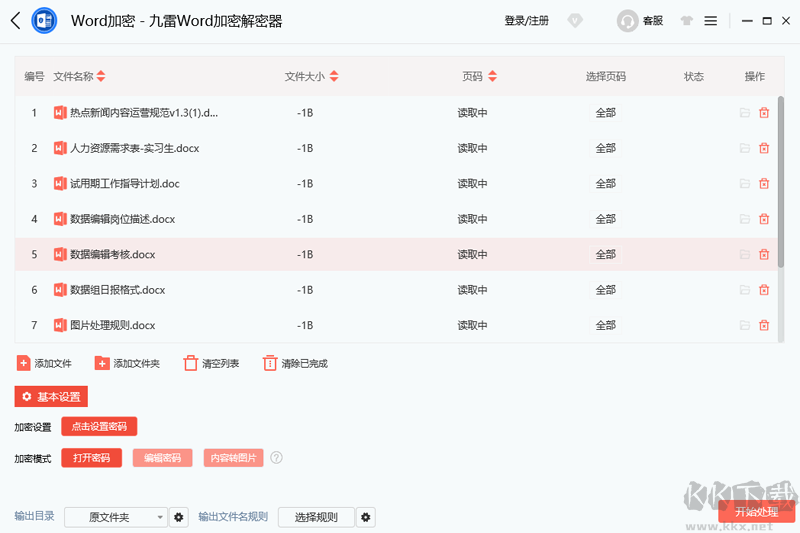Open folder for 图片处理规则.docx
The height and width of the screenshot is (533, 800).
coord(745,325)
